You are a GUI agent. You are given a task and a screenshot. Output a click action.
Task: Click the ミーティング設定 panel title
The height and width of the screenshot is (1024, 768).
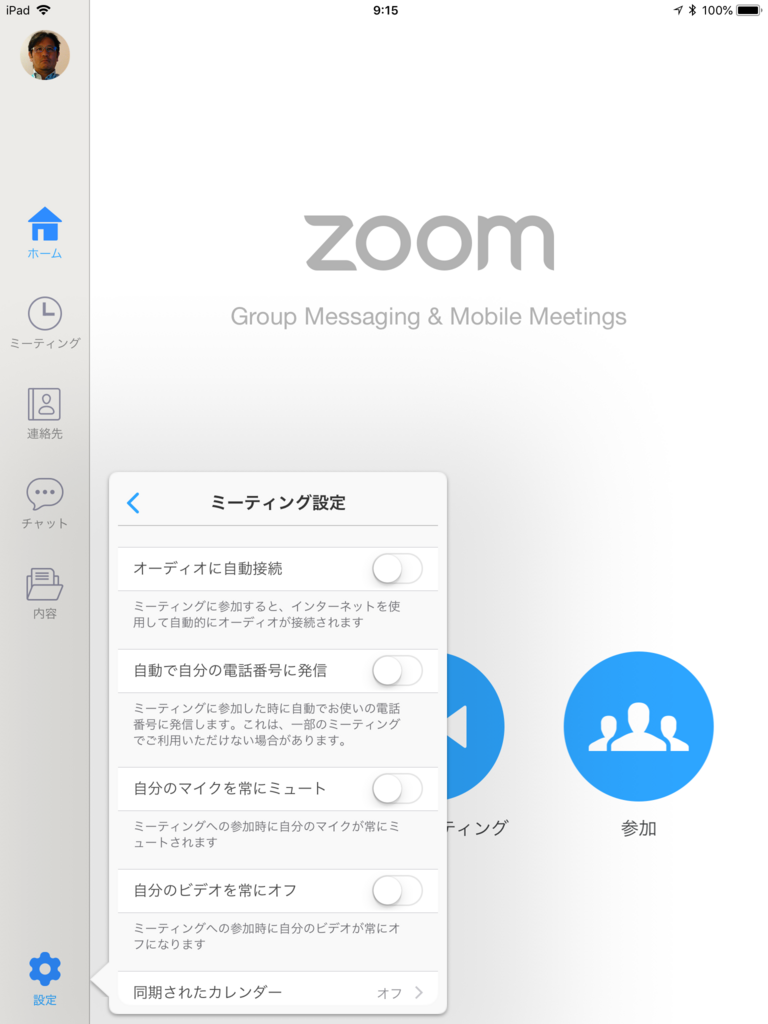pos(278,503)
